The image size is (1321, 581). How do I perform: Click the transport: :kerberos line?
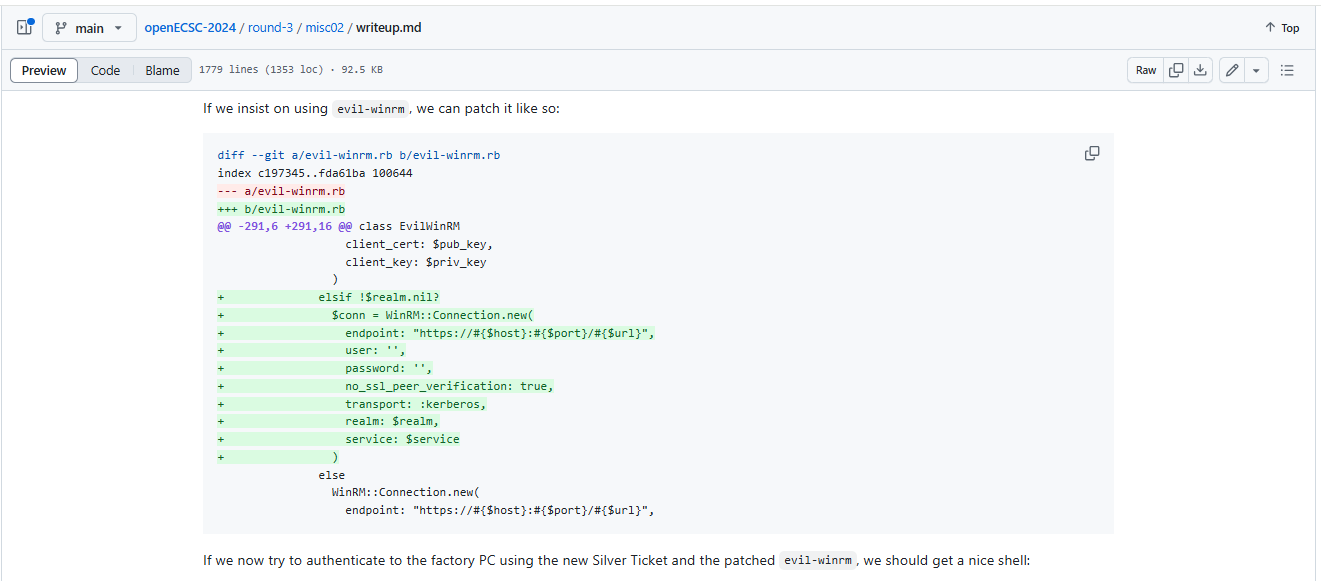416,404
